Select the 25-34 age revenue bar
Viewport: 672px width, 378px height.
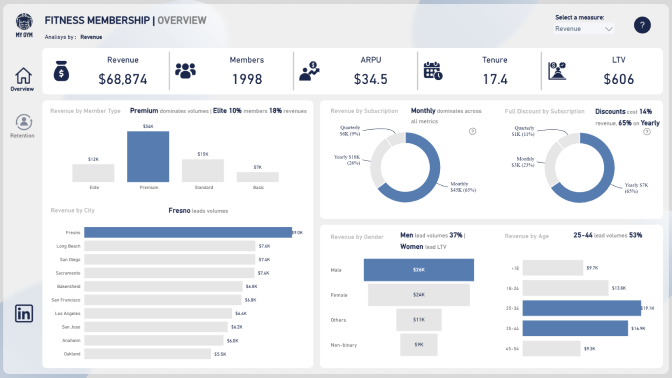point(582,308)
